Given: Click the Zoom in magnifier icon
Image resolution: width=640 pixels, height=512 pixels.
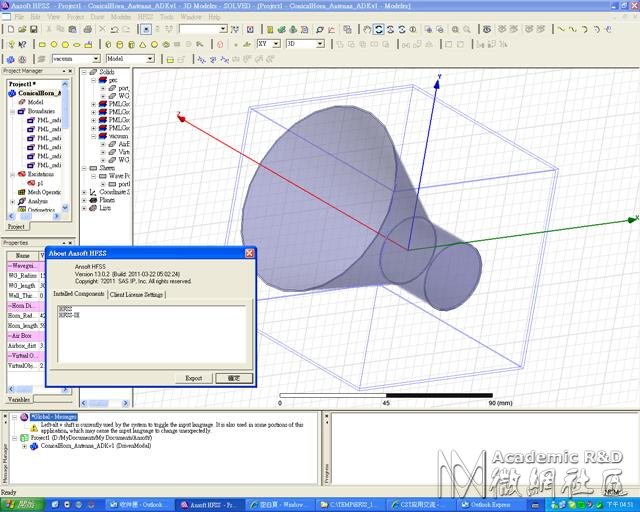Looking at the screenshot, I should 455,29.
